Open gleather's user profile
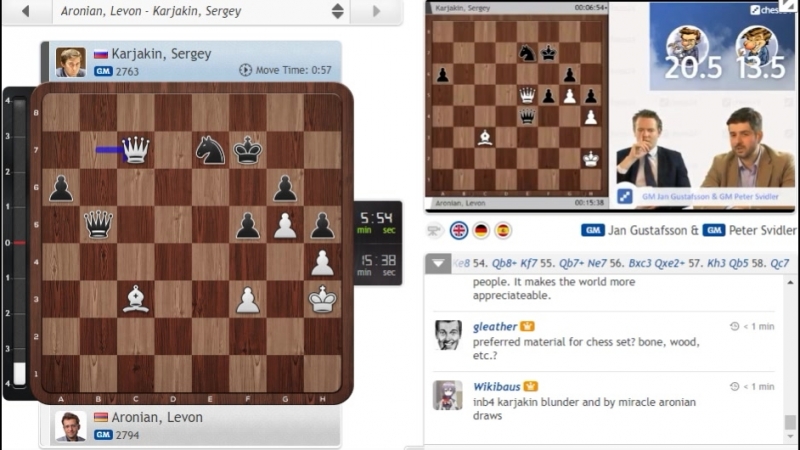This screenshot has height=450, width=800. coord(494,327)
